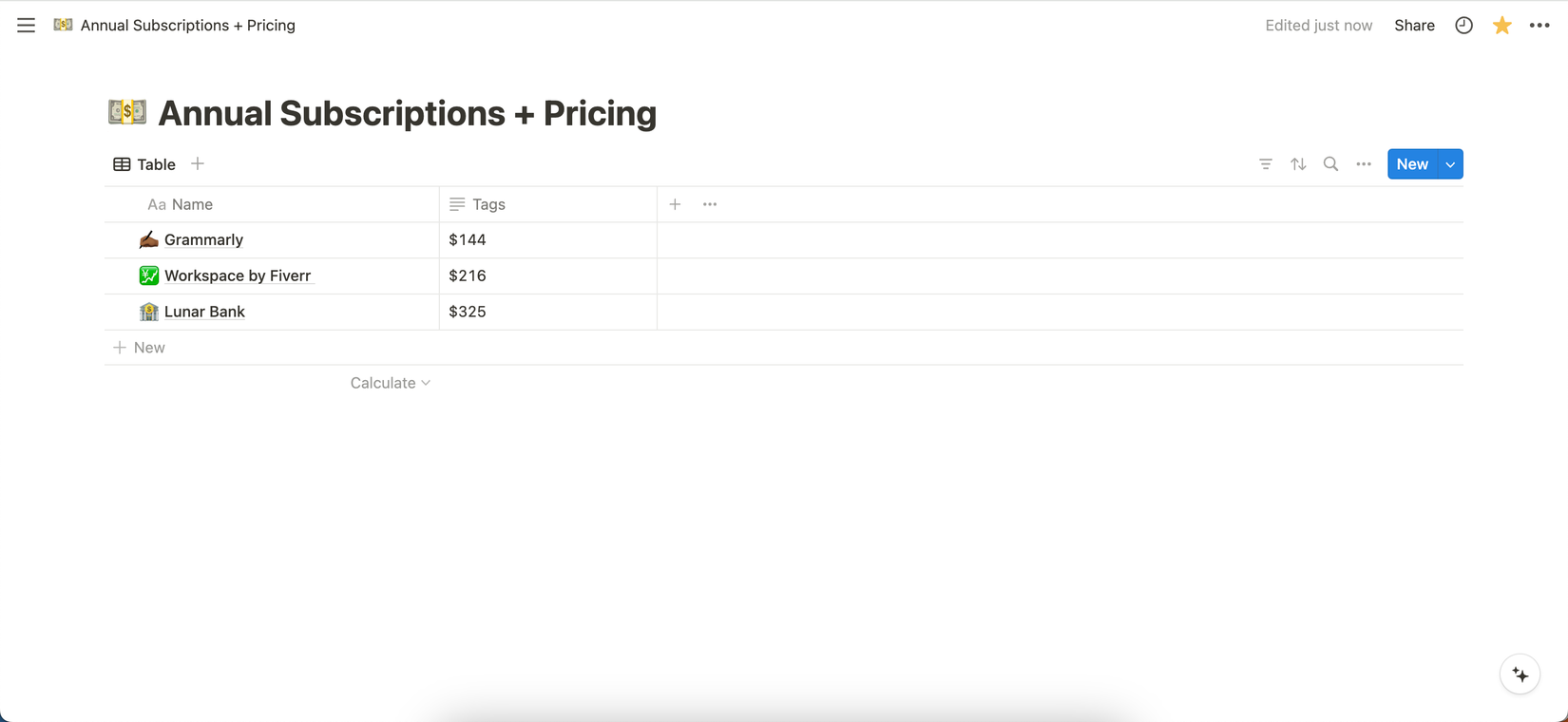Click the money emoji page icon

pos(126,111)
